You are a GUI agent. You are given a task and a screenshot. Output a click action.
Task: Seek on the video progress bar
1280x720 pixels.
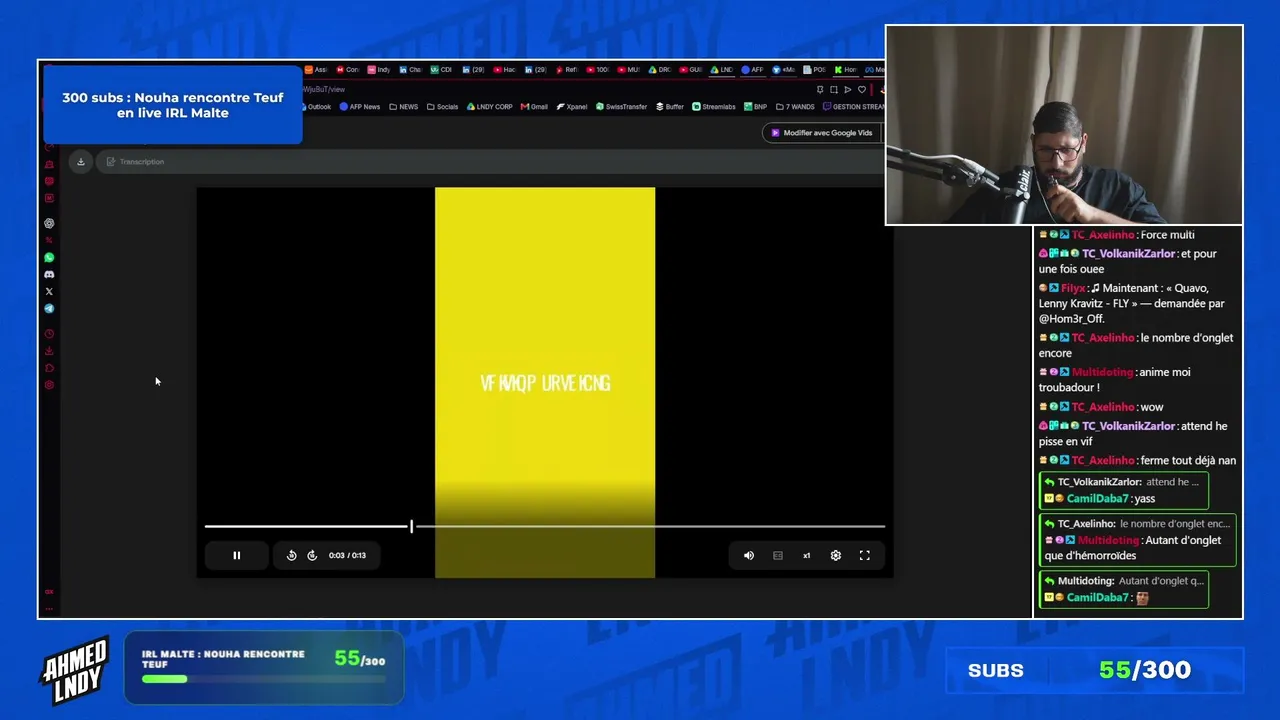[x=545, y=526]
